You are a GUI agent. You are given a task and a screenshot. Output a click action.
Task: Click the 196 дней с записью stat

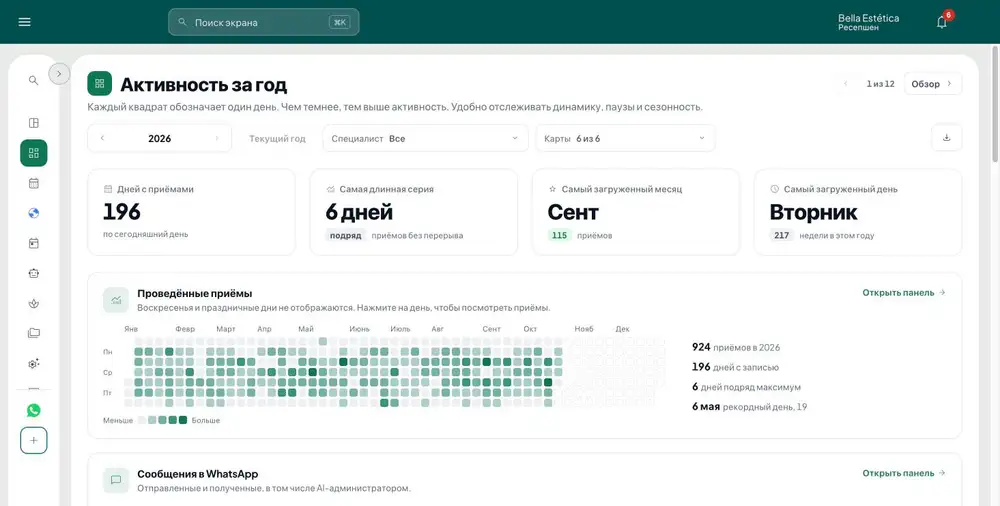735,367
